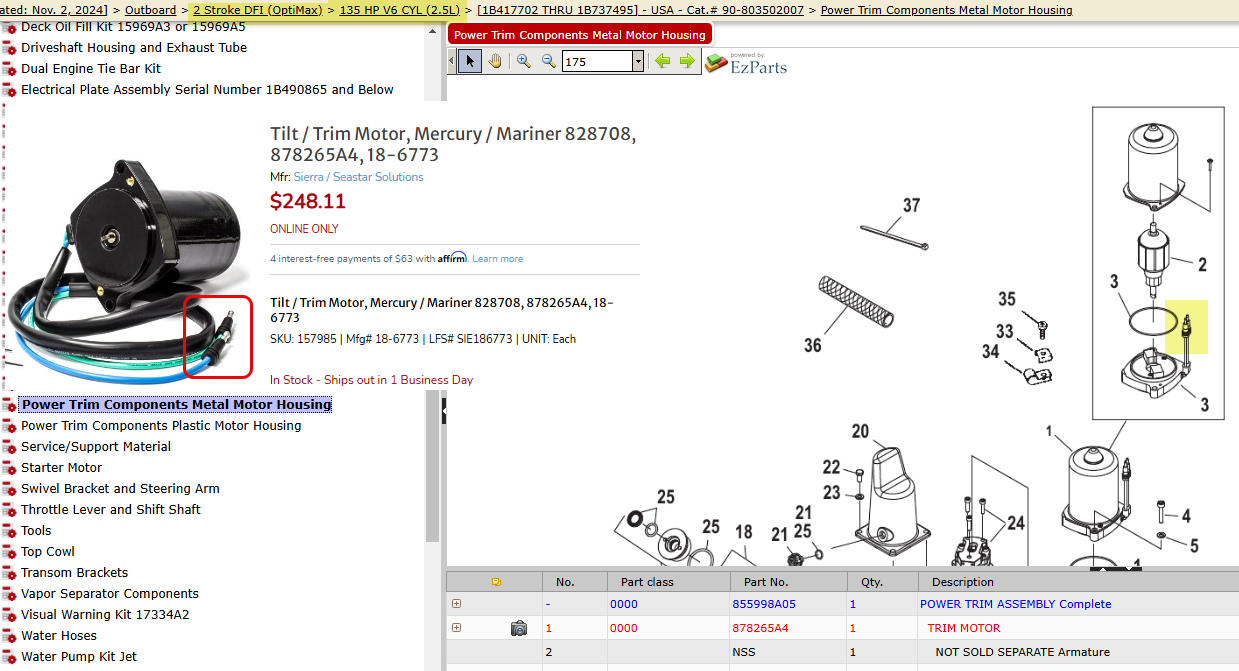Image resolution: width=1239 pixels, height=671 pixels.
Task: Zoom out of the parts diagram
Action: [548, 61]
